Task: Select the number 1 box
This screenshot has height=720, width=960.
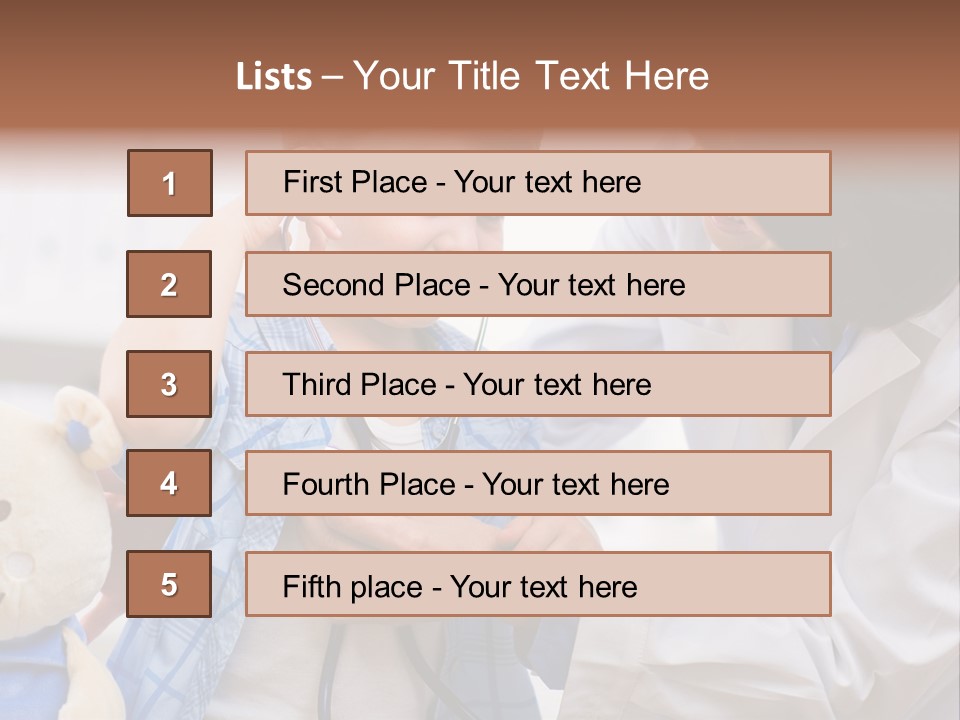Action: [170, 183]
